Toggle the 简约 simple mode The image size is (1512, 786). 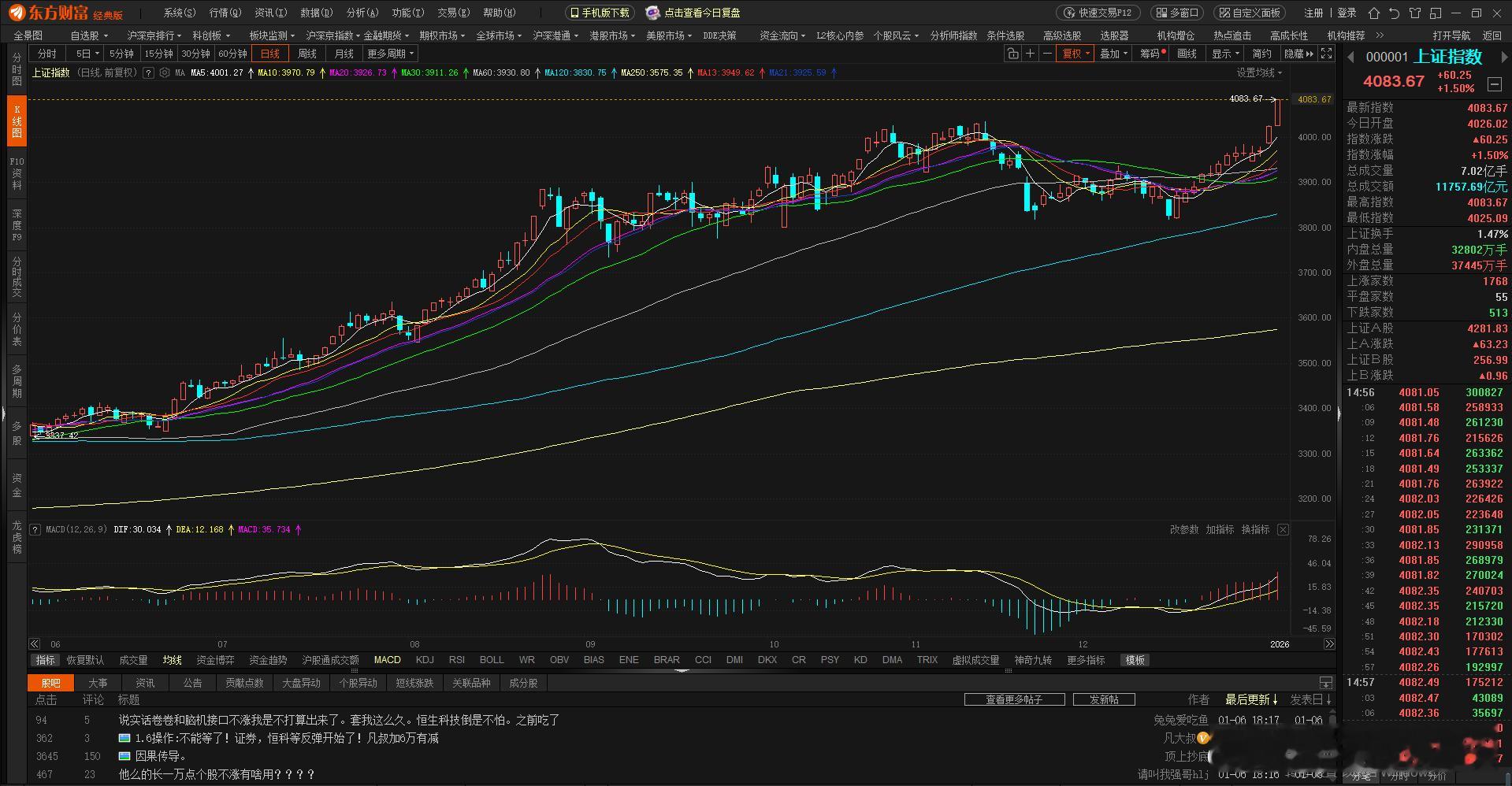tap(1262, 54)
